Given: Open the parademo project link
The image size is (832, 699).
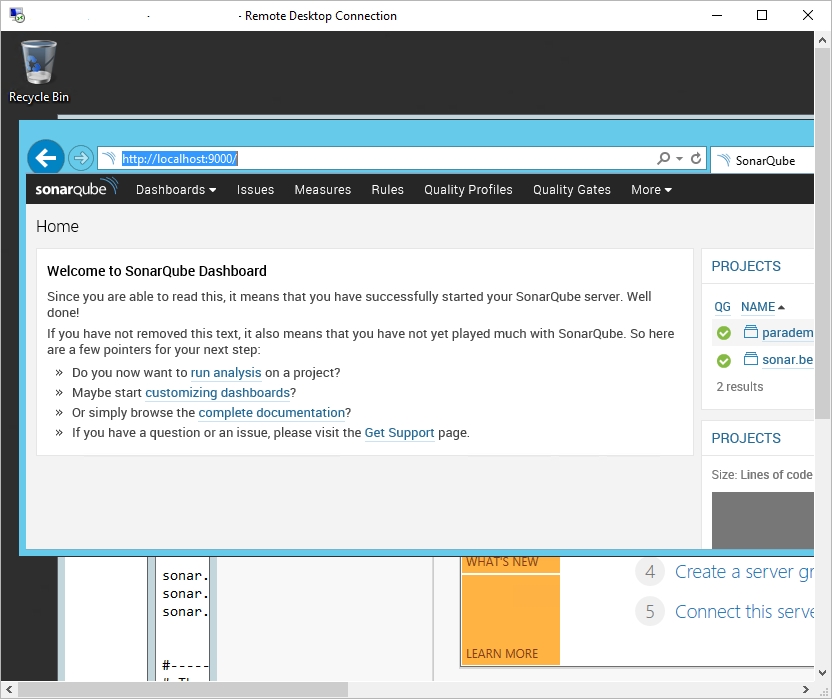Looking at the screenshot, I should click(787, 333).
